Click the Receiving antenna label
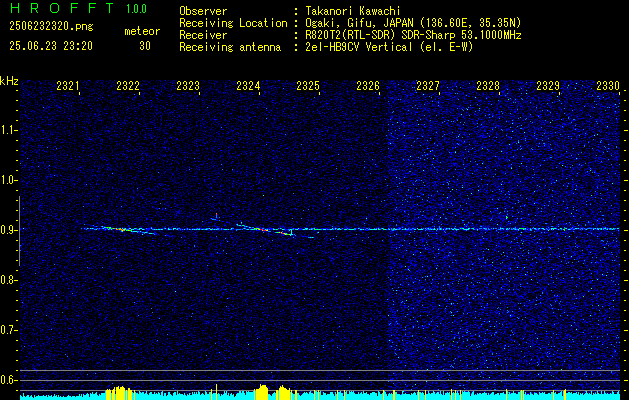Image resolution: width=629 pixels, height=400 pixels. 230,47
